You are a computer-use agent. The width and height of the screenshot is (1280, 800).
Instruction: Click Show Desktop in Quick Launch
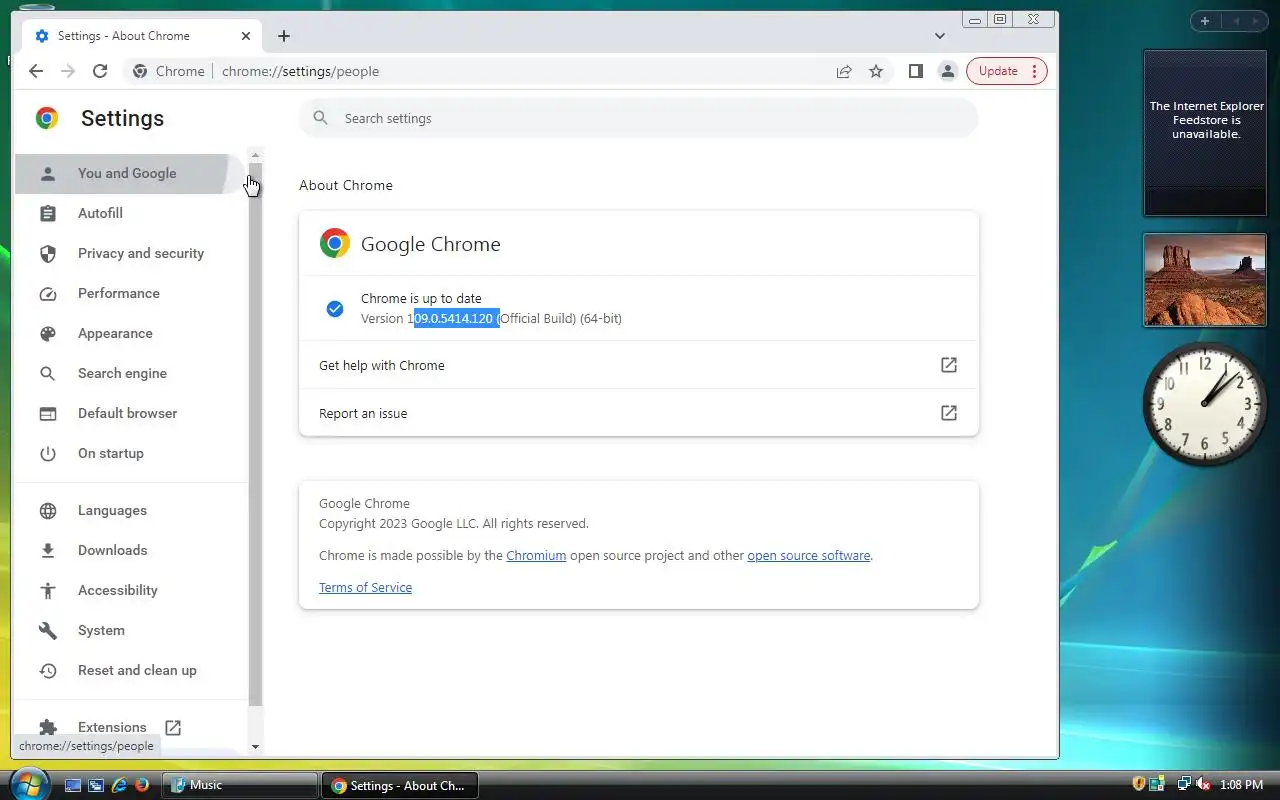[x=73, y=785]
